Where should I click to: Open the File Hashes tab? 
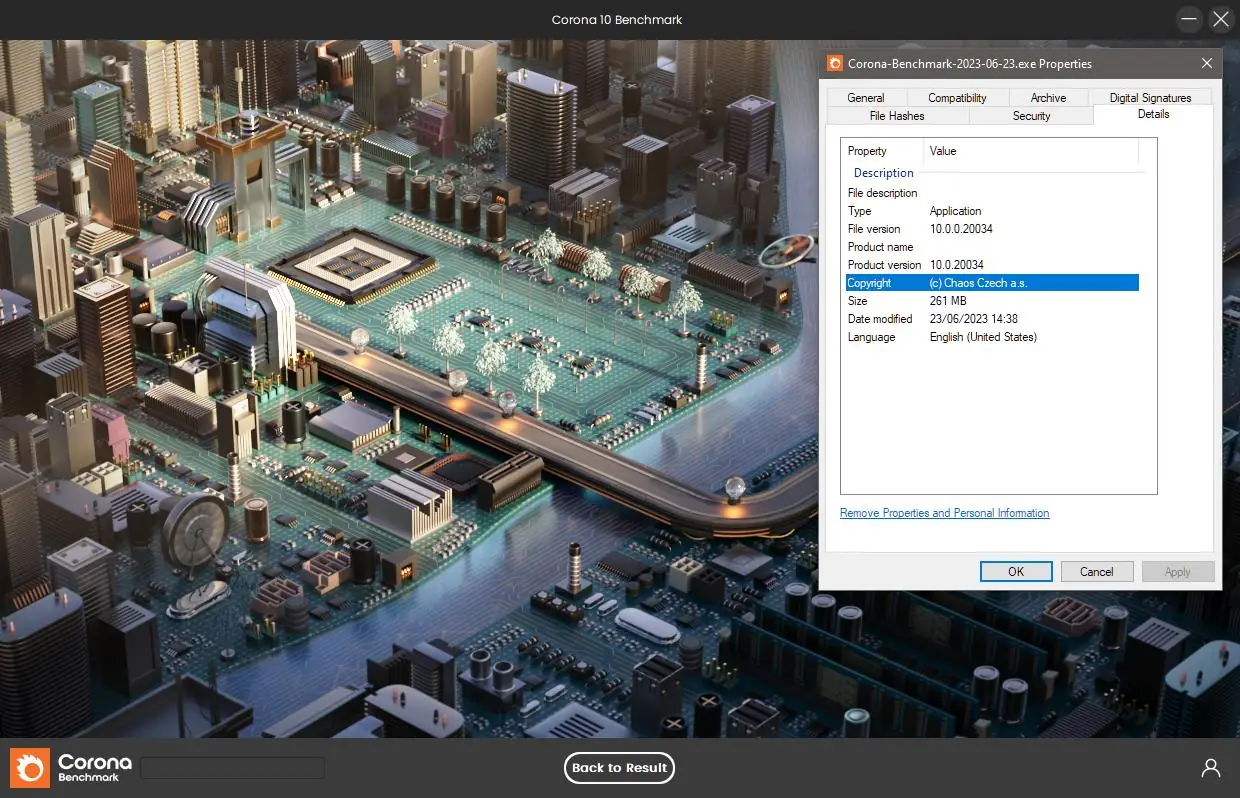click(x=897, y=116)
